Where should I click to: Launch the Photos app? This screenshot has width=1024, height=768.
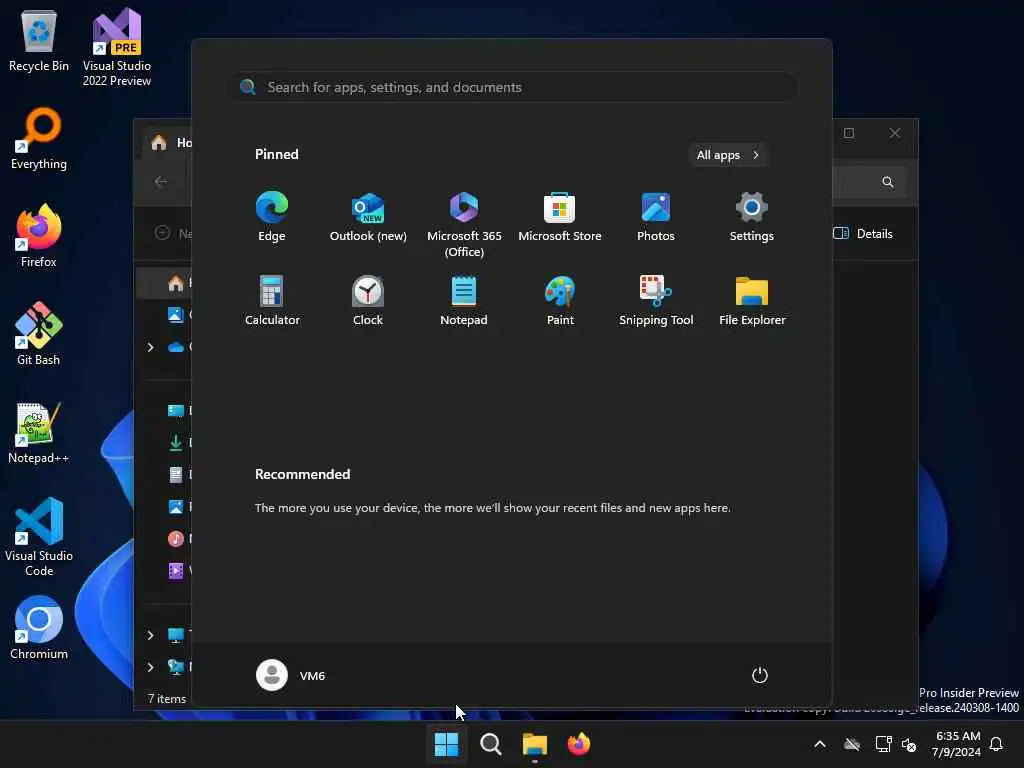click(x=656, y=217)
